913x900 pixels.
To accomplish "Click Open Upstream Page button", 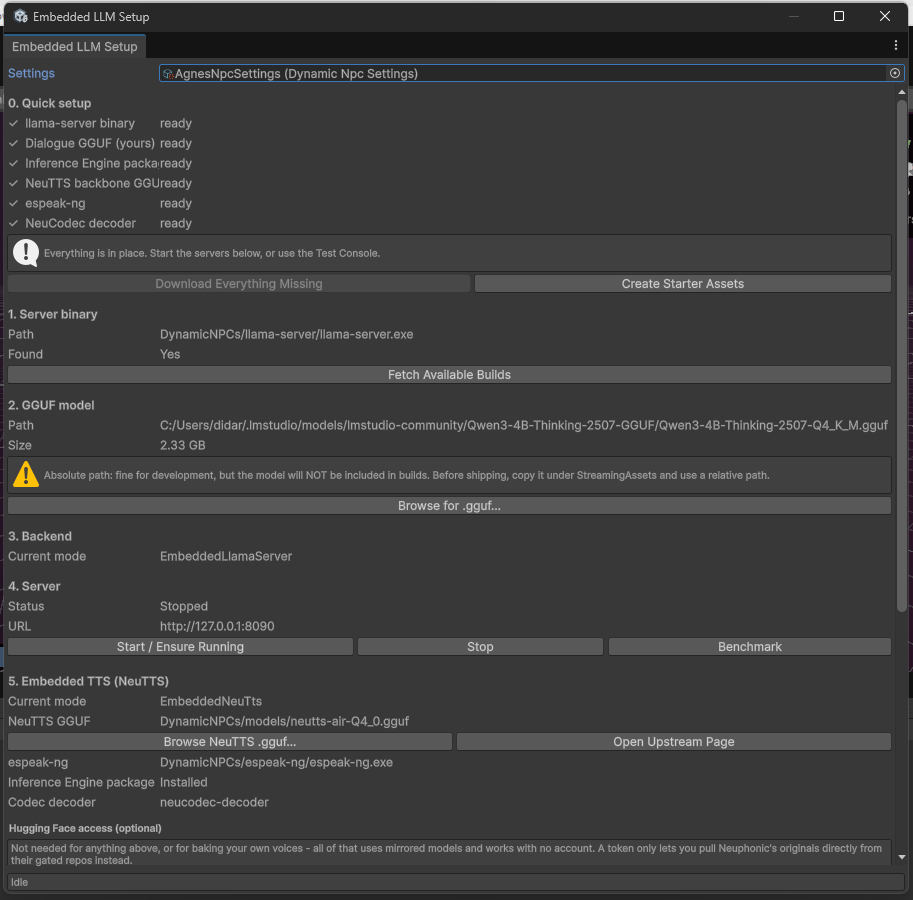I will pos(674,742).
